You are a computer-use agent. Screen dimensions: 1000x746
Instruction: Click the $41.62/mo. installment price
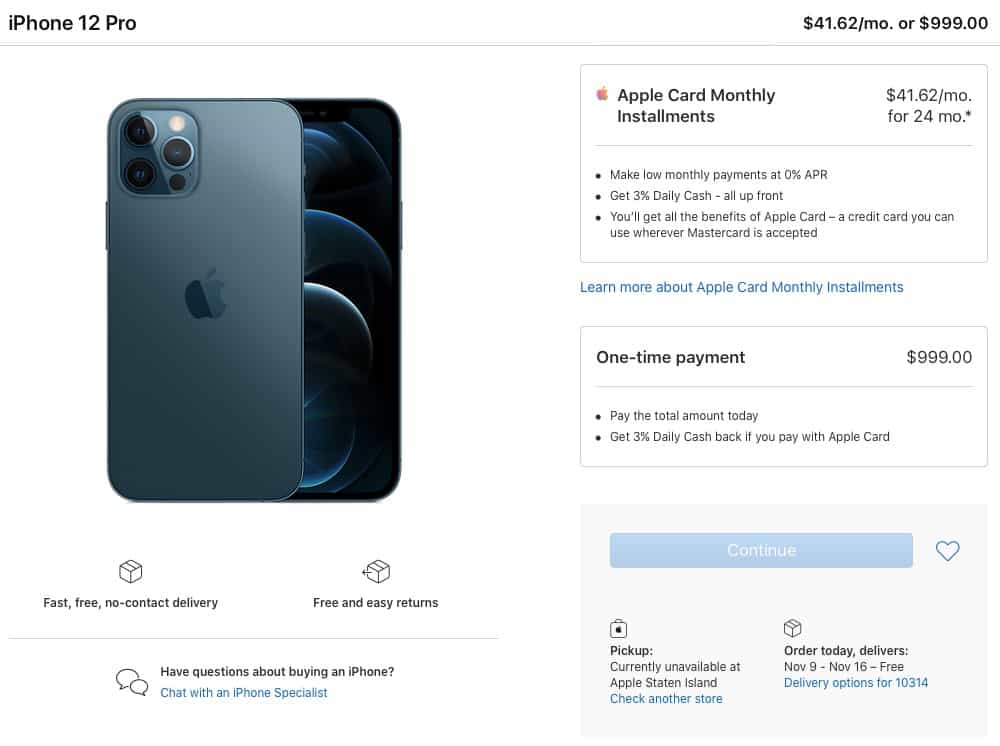point(928,95)
